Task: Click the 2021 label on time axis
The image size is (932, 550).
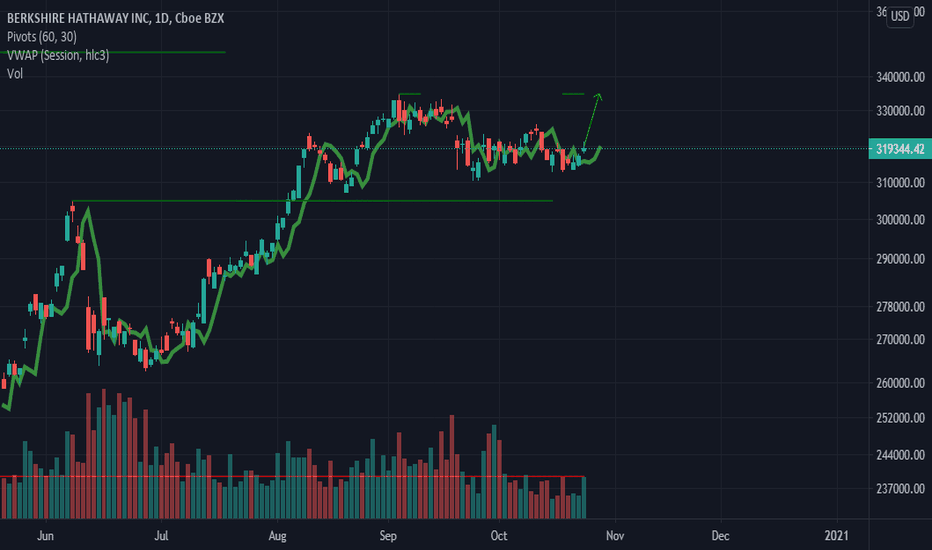Action: [x=837, y=536]
